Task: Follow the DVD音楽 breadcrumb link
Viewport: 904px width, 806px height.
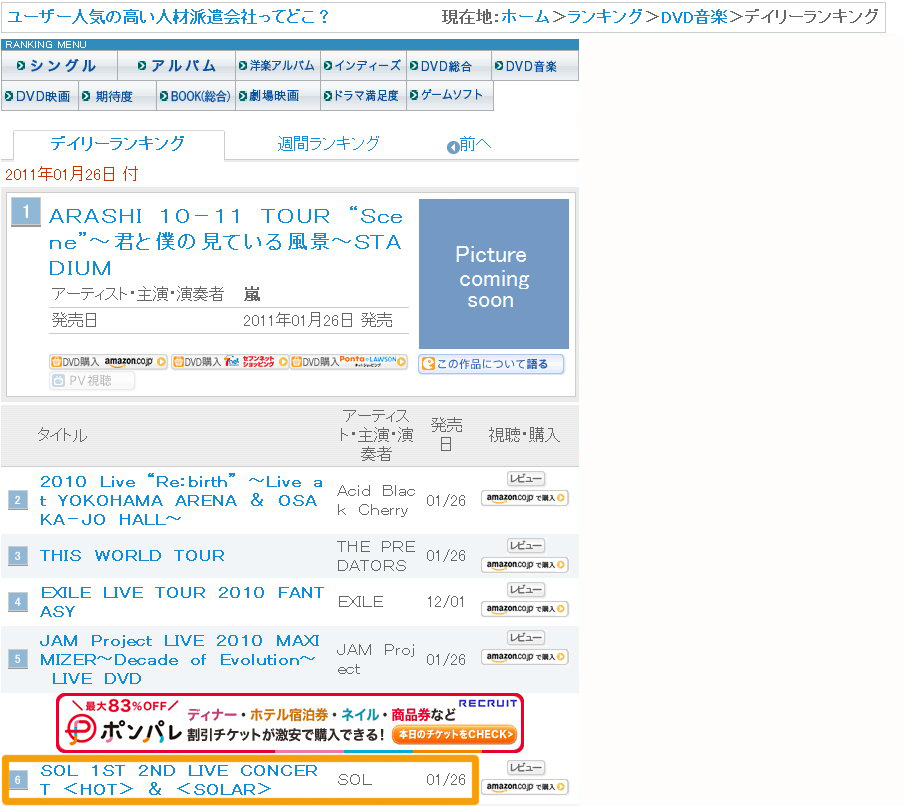Action: coord(694,17)
